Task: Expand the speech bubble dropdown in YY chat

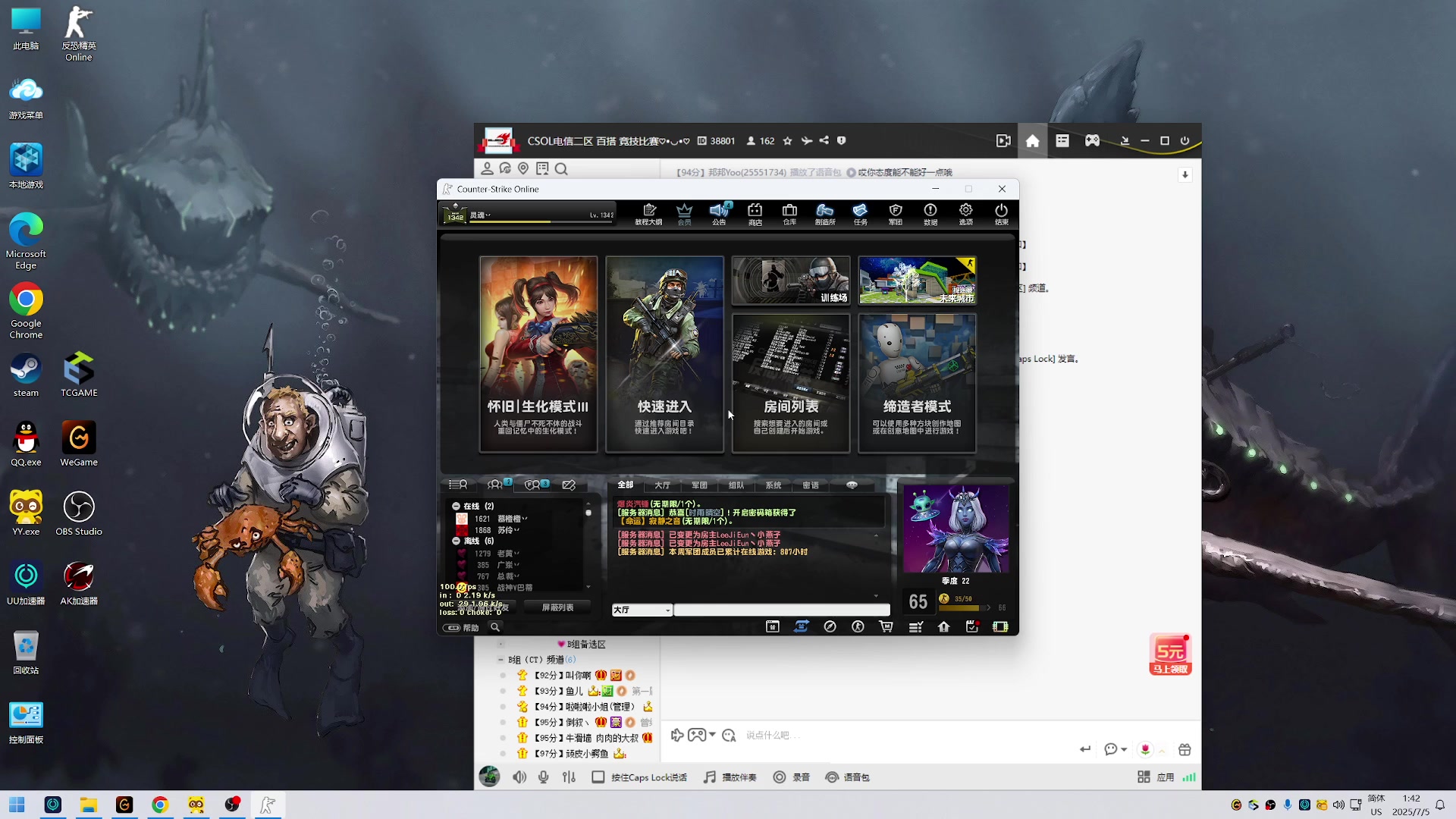Action: pos(1124,749)
